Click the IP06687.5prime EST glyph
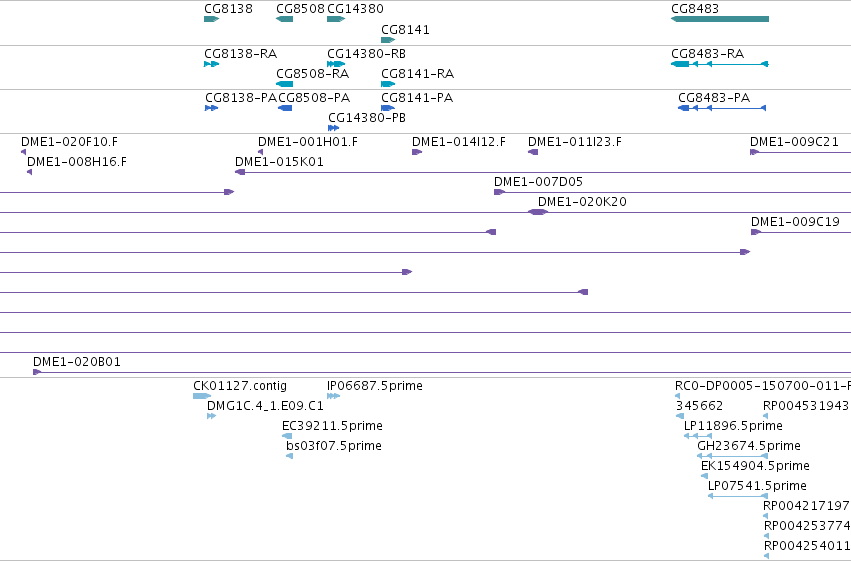The width and height of the screenshot is (851, 561). pyautogui.click(x=333, y=396)
